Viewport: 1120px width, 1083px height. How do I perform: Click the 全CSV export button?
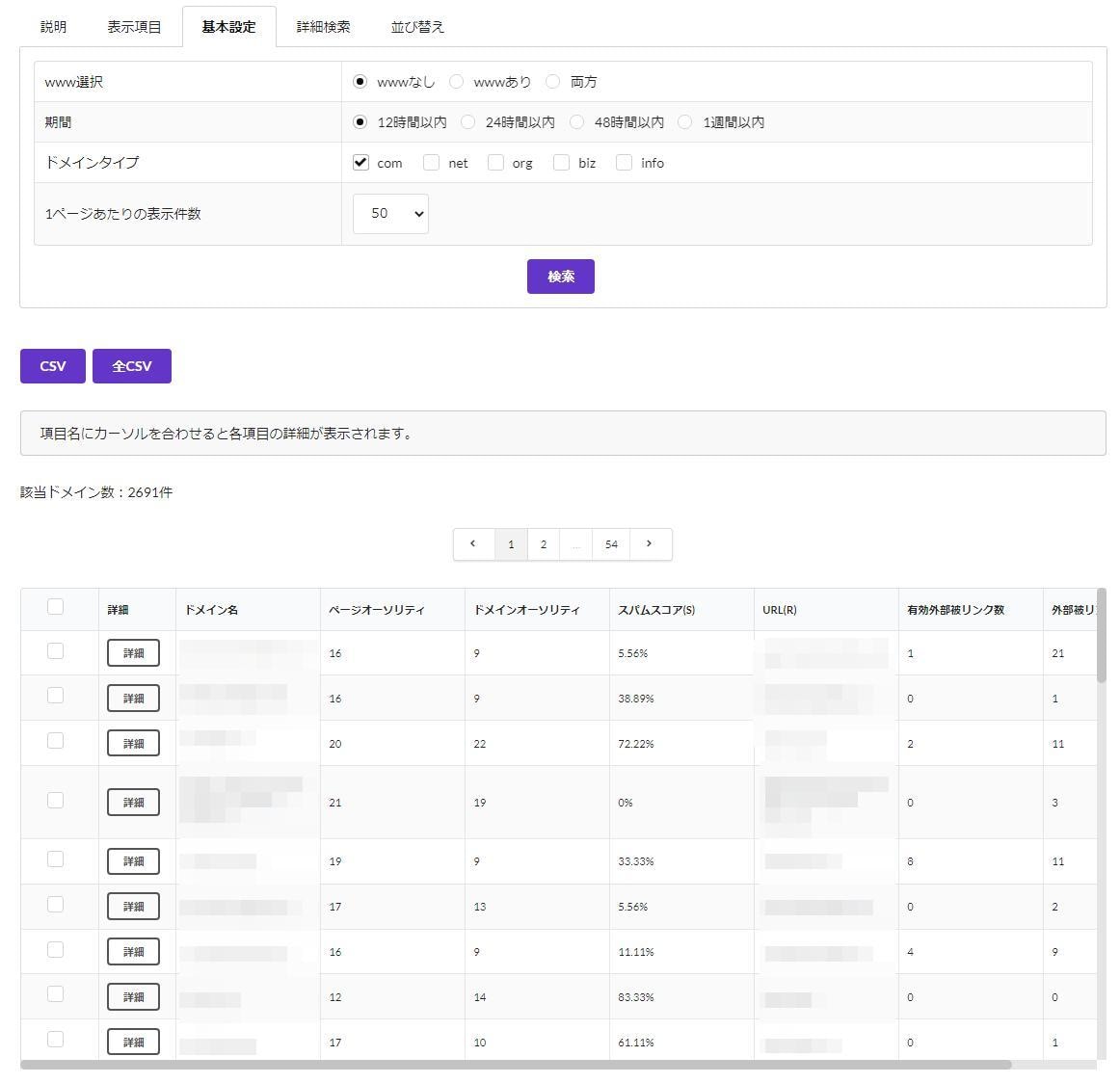tap(132, 366)
